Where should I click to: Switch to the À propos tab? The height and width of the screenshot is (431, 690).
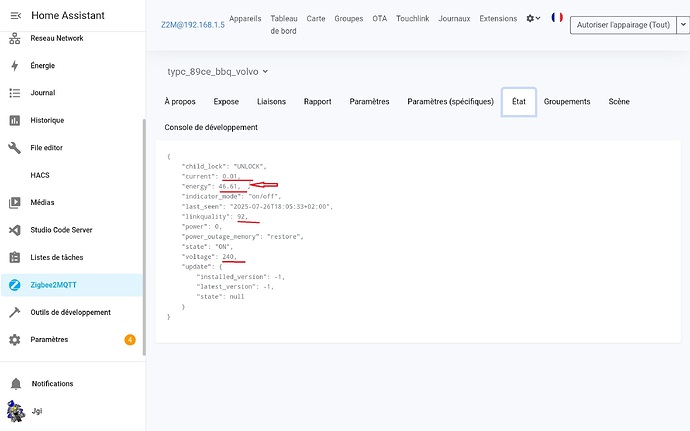(x=180, y=102)
